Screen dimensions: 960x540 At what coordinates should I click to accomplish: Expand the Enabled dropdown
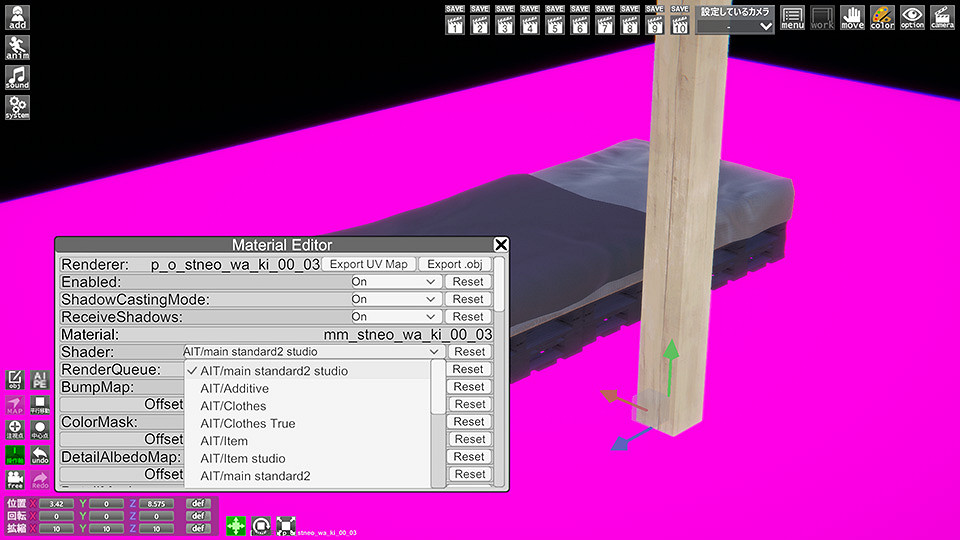[395, 282]
